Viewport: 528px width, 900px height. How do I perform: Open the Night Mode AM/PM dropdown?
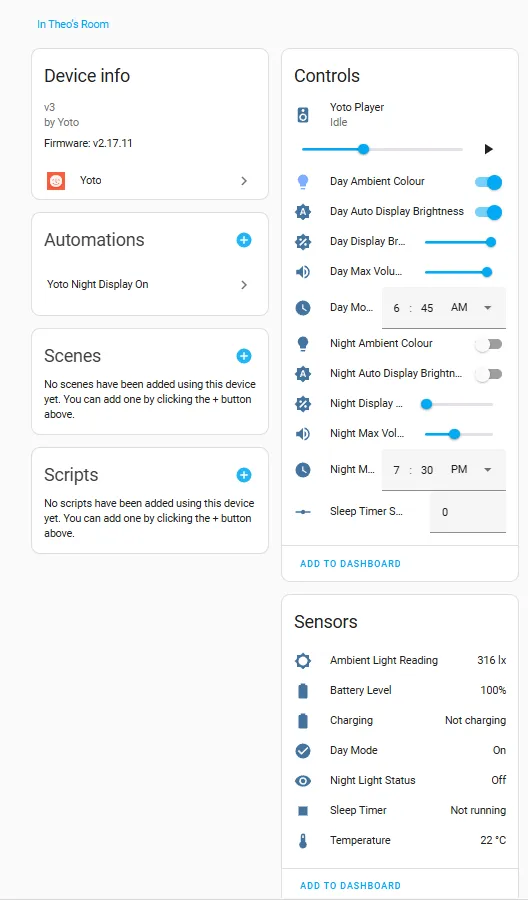point(472,470)
